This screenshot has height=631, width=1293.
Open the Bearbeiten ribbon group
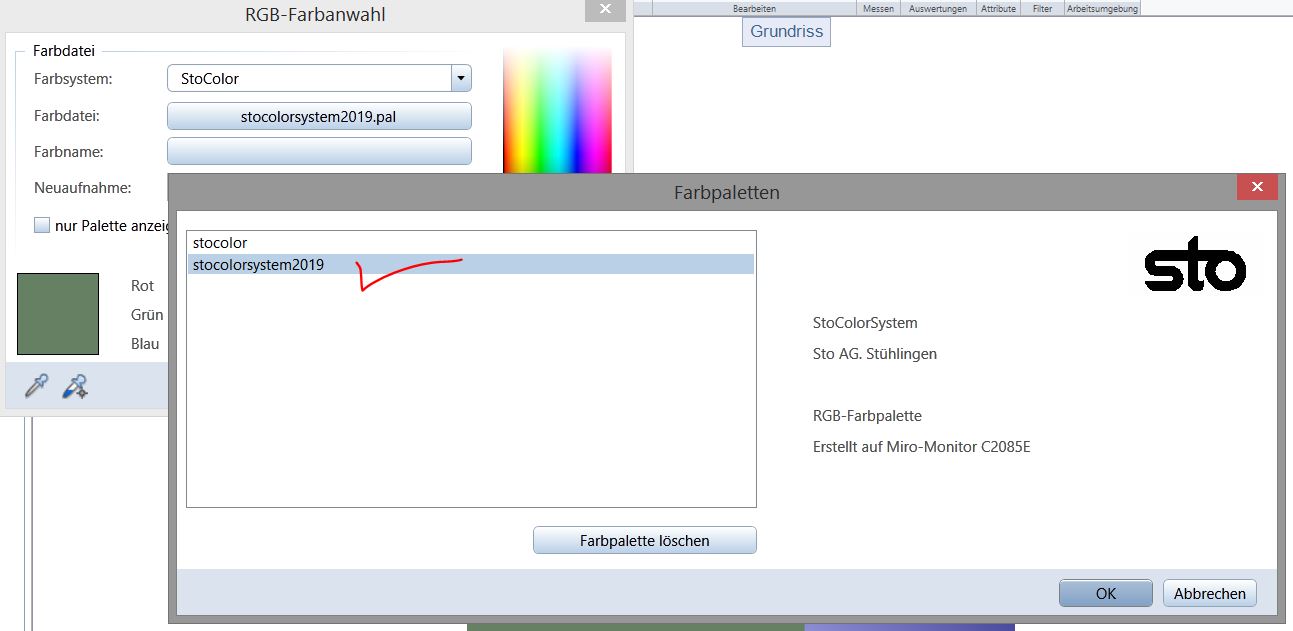coord(754,8)
